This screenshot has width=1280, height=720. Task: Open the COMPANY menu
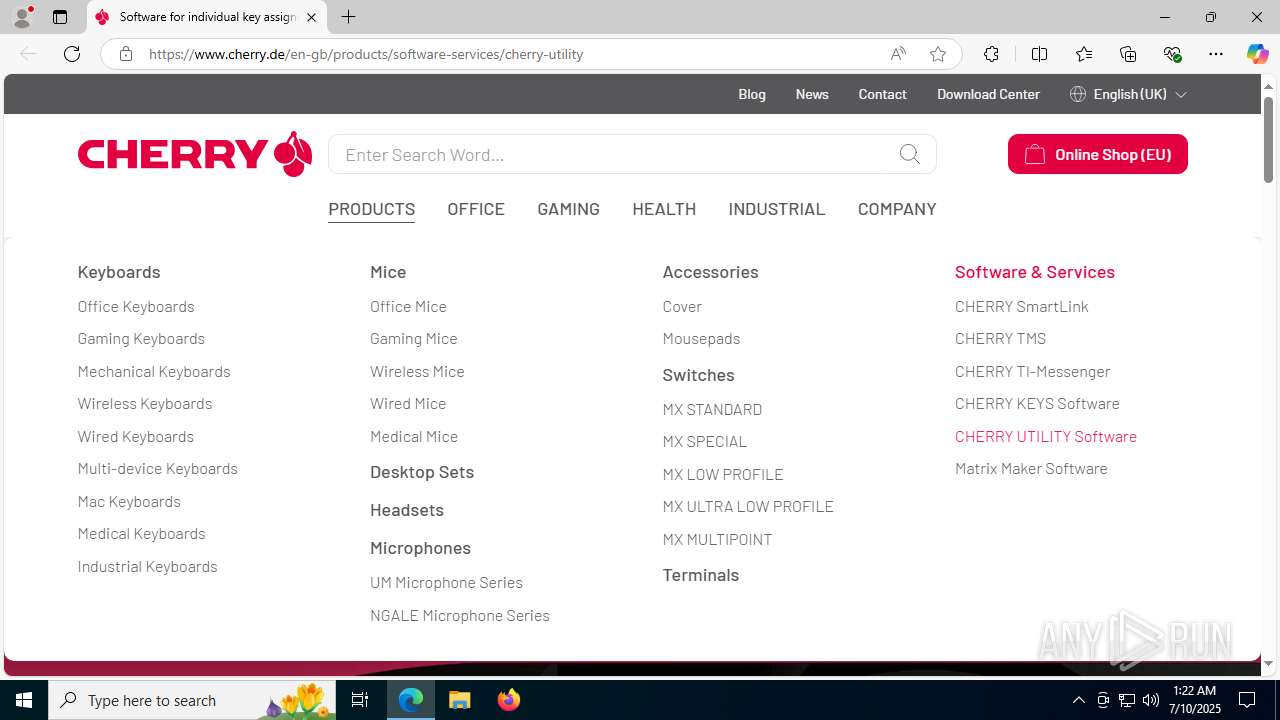tap(897, 209)
